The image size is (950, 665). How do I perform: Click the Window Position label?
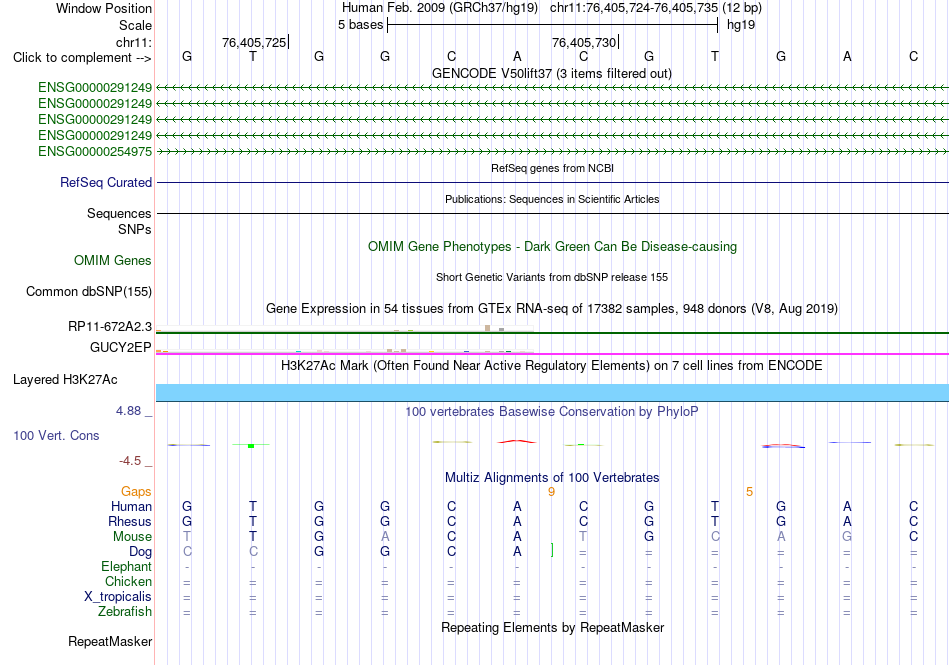pyautogui.click(x=104, y=8)
